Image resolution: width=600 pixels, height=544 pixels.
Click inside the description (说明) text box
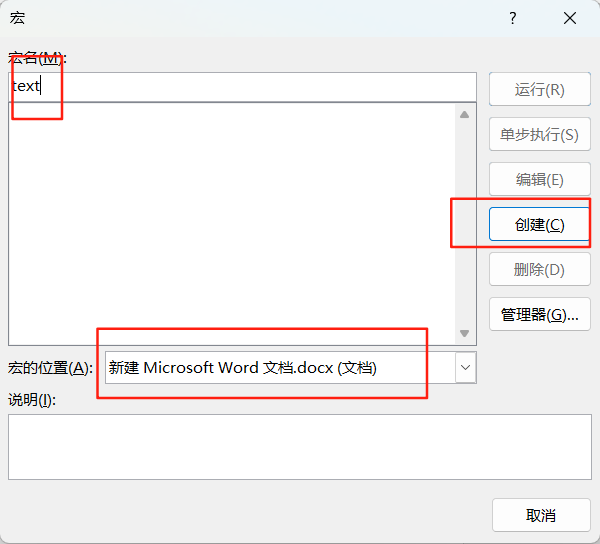(300, 447)
